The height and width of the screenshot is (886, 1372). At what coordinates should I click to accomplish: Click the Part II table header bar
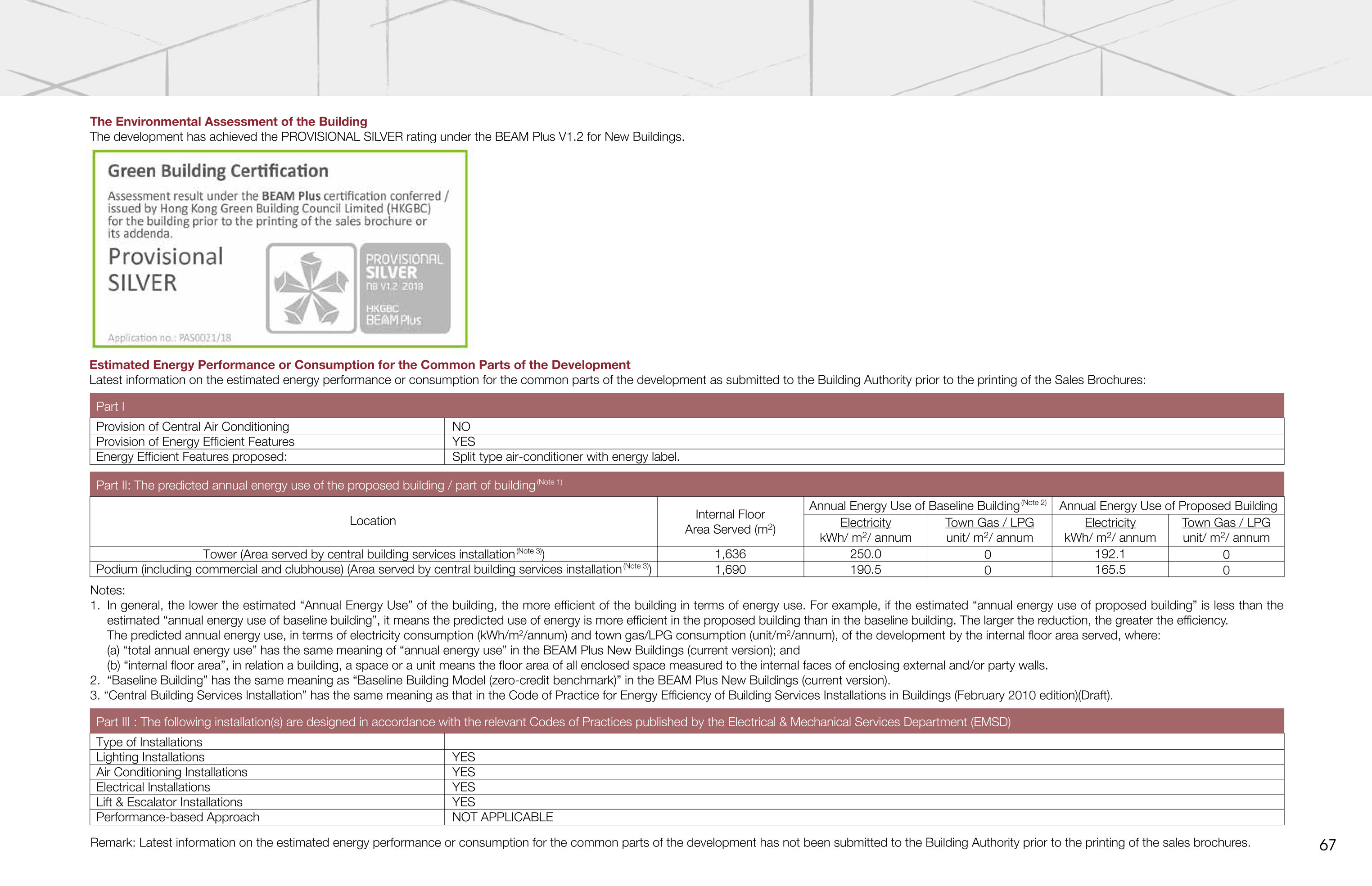[686, 485]
